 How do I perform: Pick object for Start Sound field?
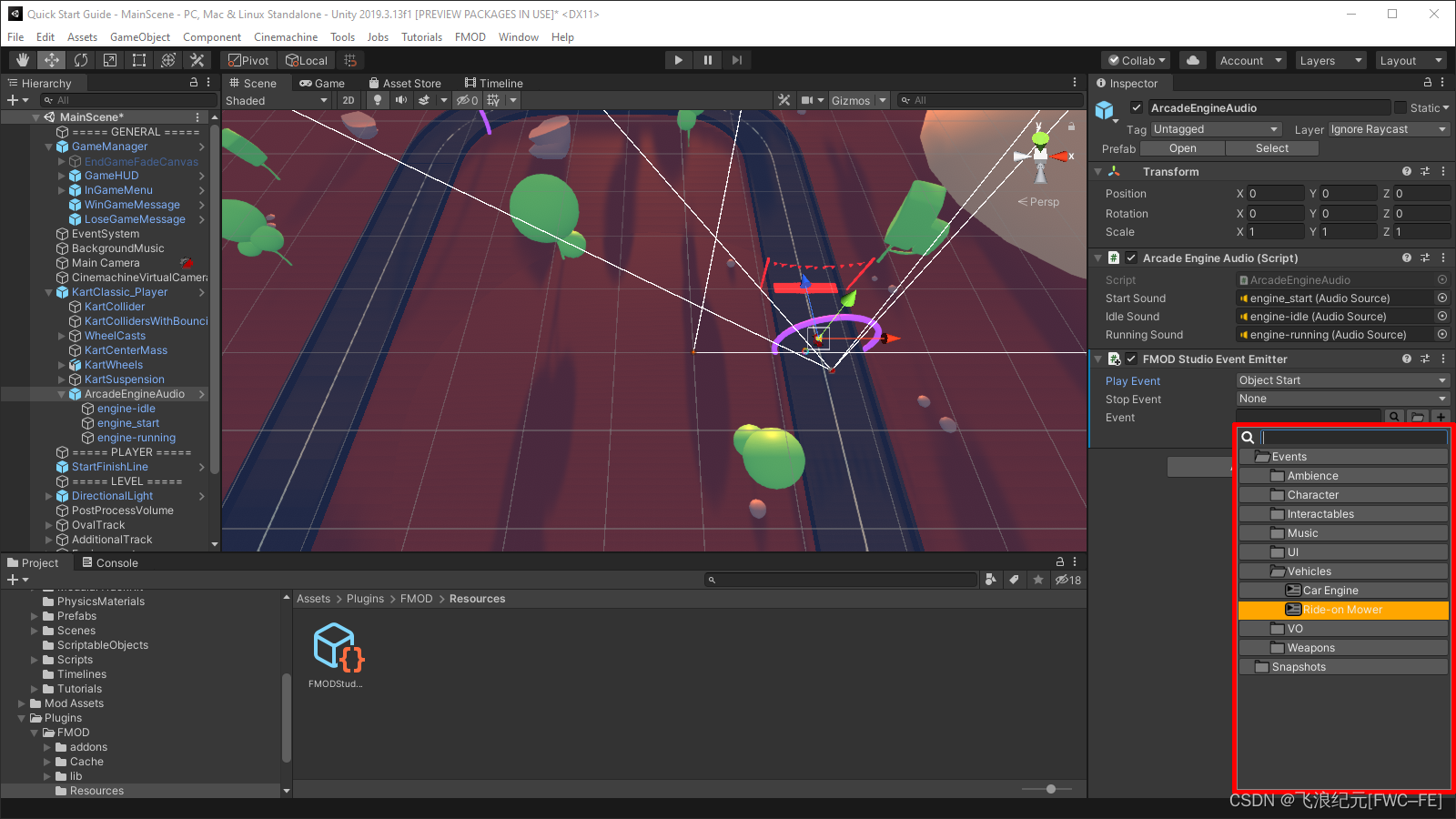pos(1442,298)
